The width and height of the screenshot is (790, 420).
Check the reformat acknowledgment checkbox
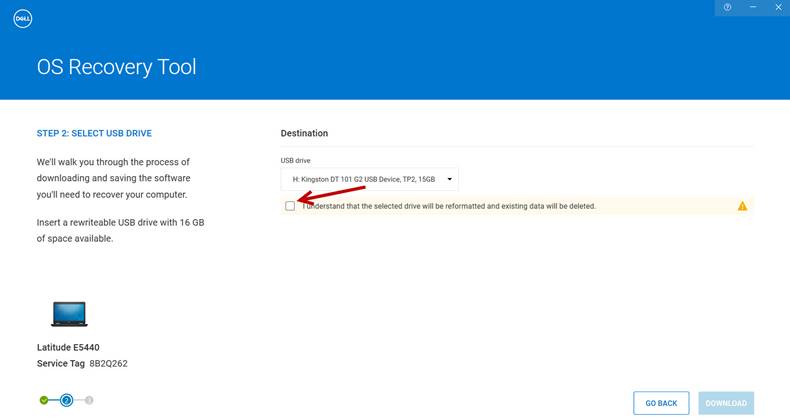pyautogui.click(x=290, y=206)
